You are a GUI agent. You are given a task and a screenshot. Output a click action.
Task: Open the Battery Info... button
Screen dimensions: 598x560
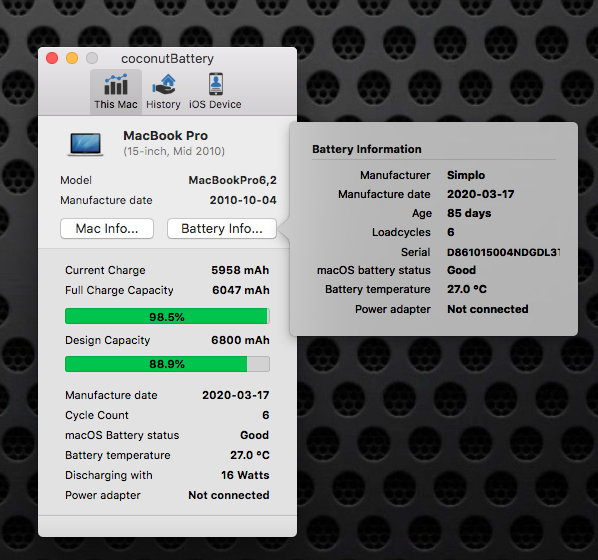222,229
